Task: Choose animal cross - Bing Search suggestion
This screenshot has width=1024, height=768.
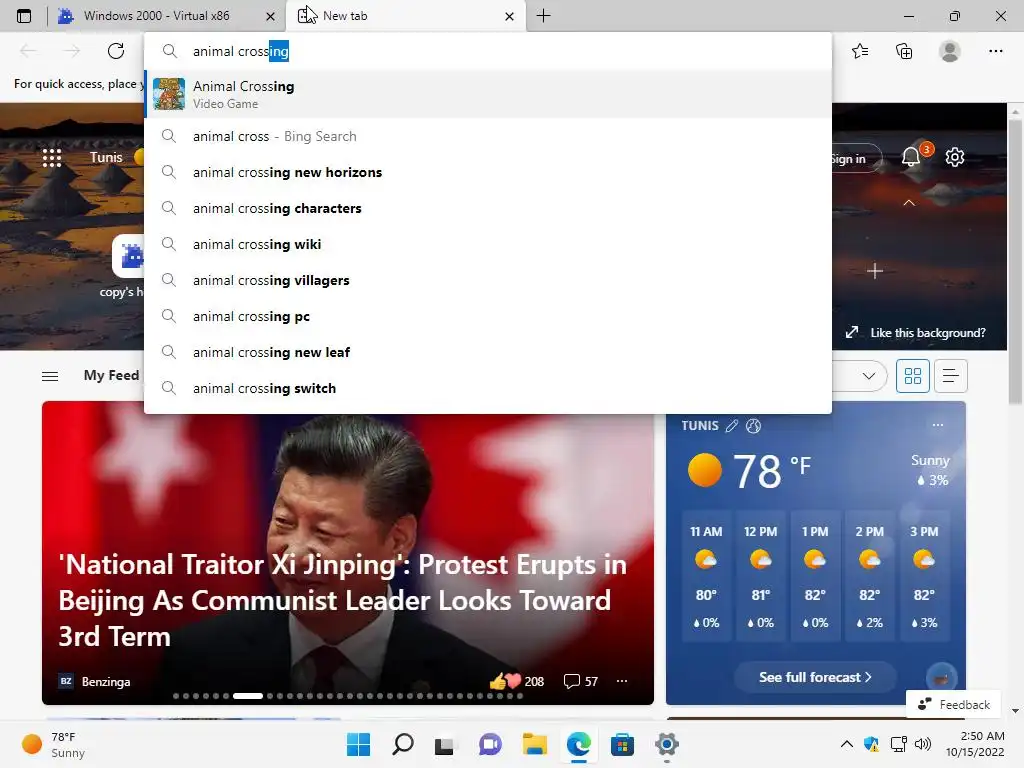Action: pyautogui.click(x=488, y=136)
